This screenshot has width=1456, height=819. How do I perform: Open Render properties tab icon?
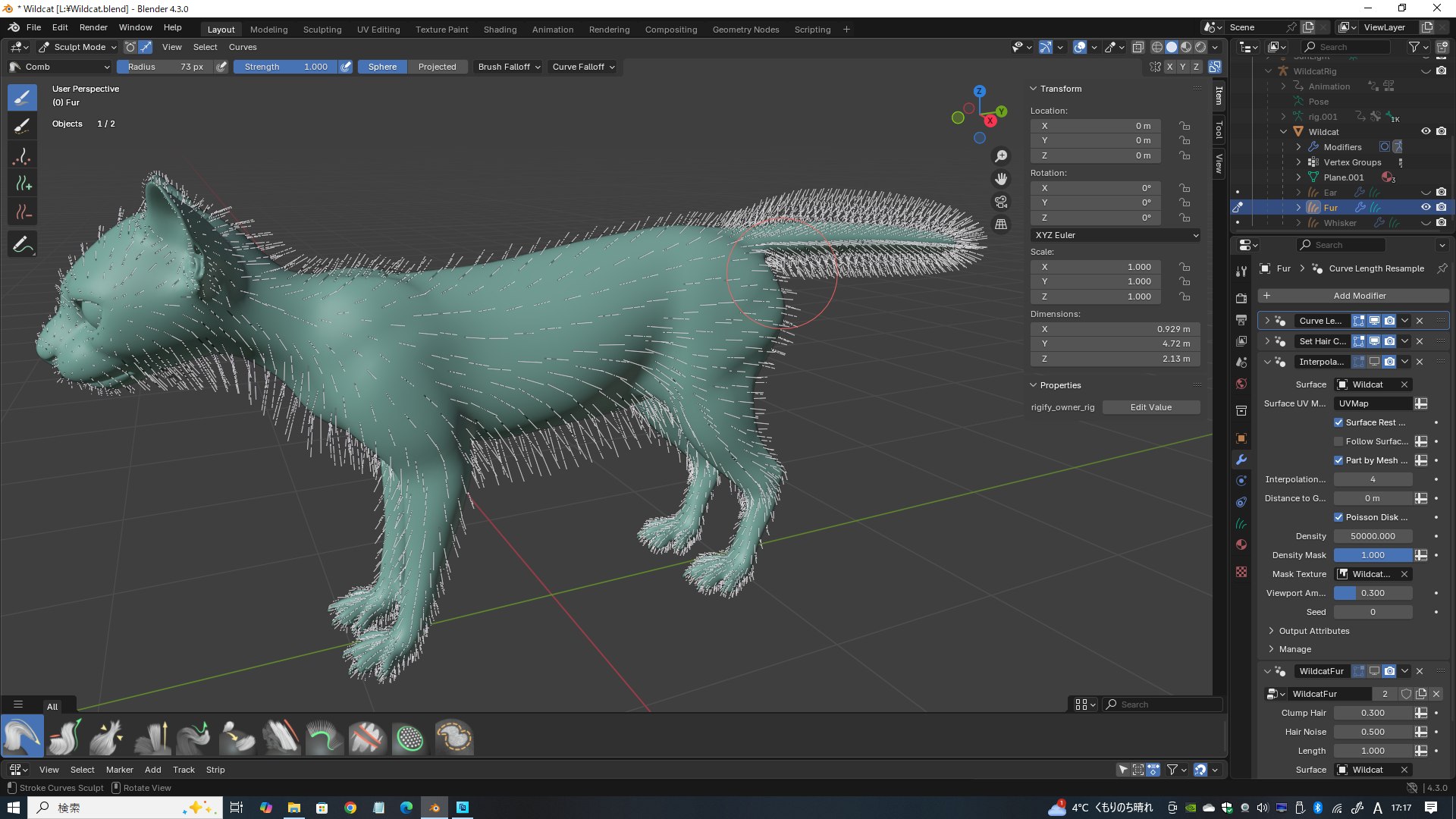(x=1241, y=298)
